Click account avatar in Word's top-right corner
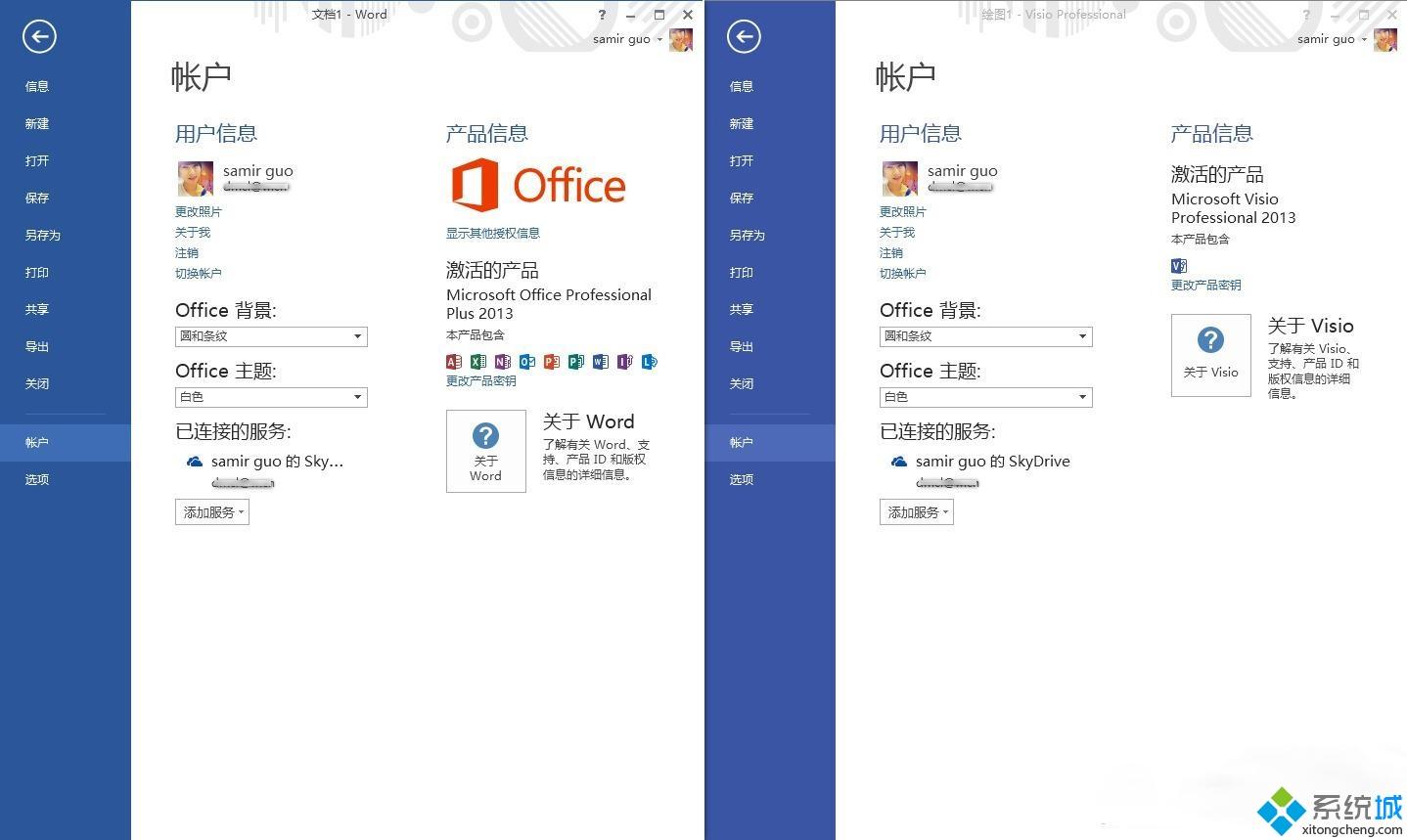The image size is (1407, 840). click(681, 40)
